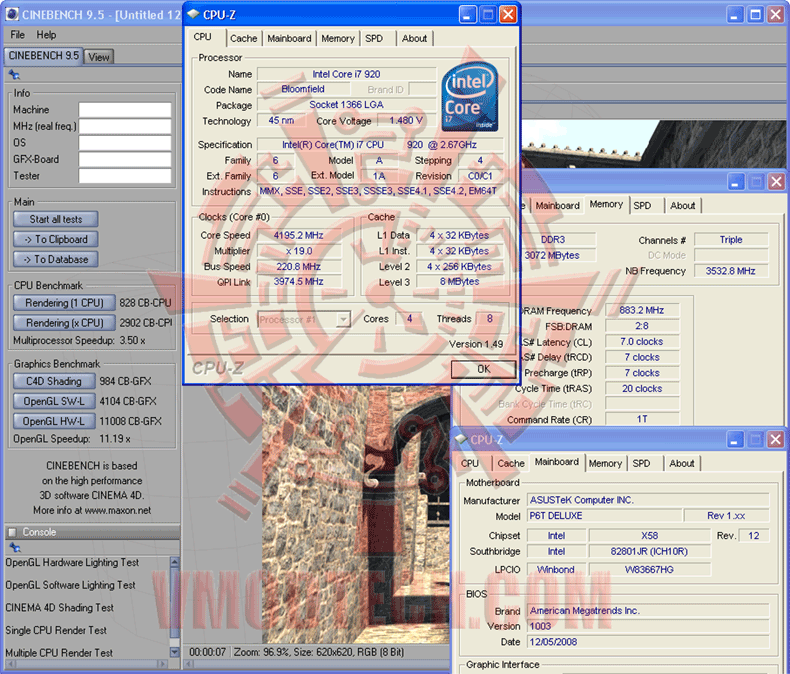Viewport: 790px width, 674px height.
Task: Select the SPD tab in Memory CPU-Z window
Action: [x=642, y=206]
